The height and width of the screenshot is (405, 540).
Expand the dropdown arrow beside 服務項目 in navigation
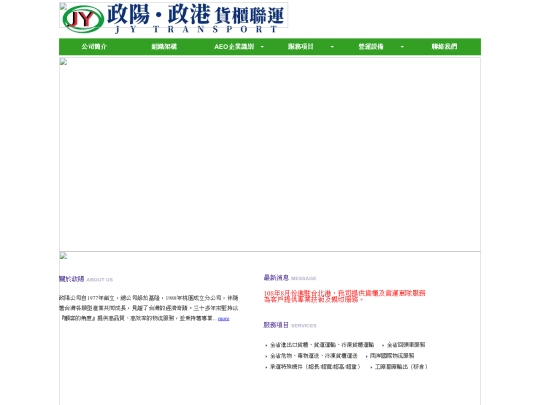[x=332, y=47]
